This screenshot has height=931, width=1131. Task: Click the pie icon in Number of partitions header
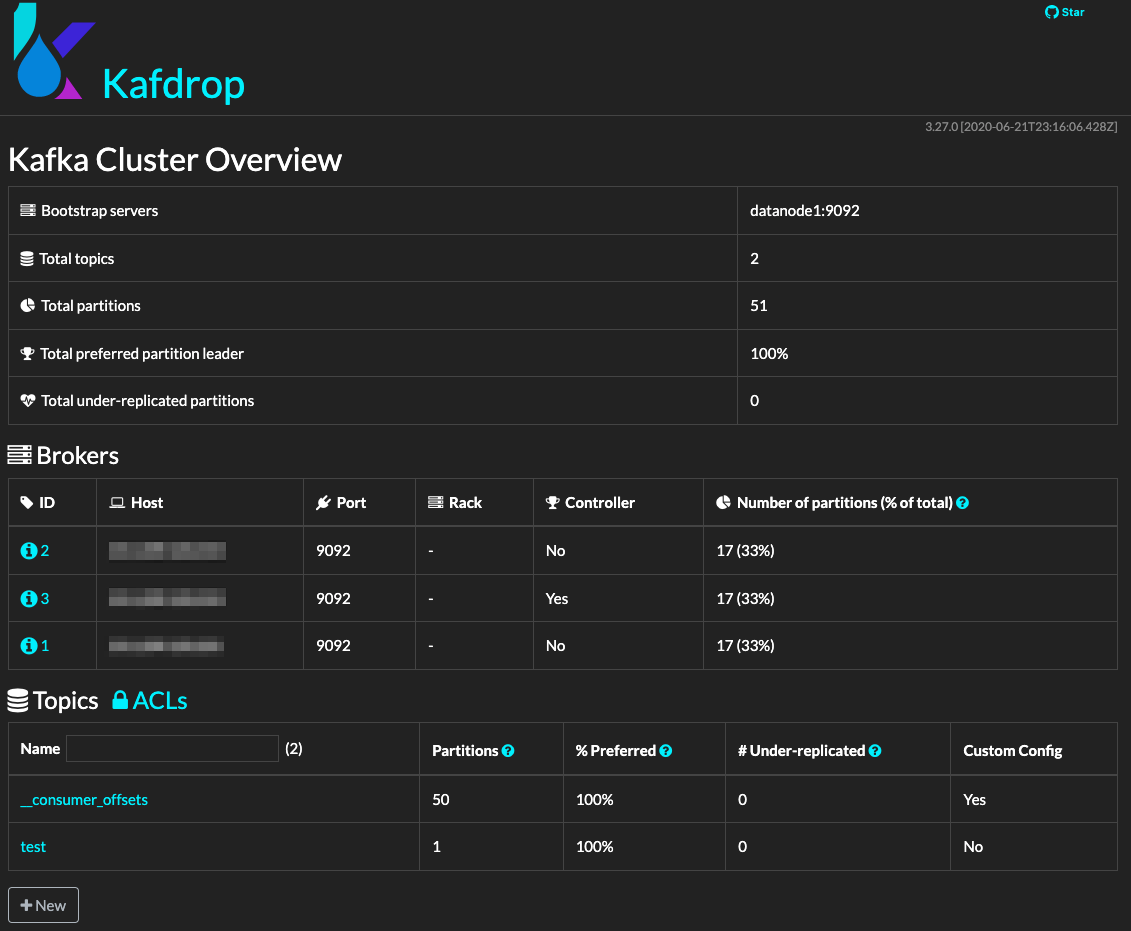coord(723,503)
